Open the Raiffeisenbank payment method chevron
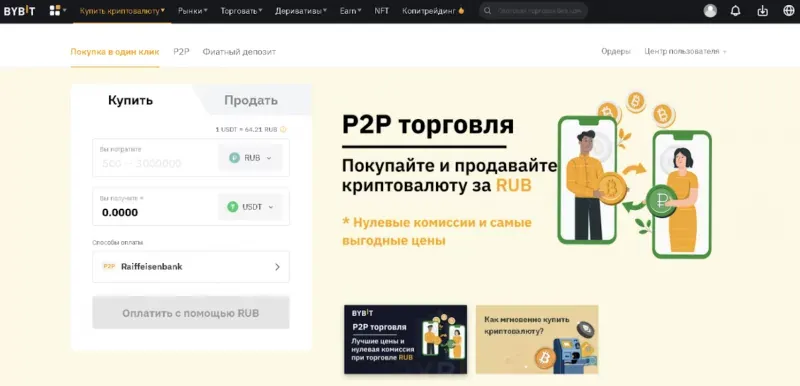 (277, 267)
